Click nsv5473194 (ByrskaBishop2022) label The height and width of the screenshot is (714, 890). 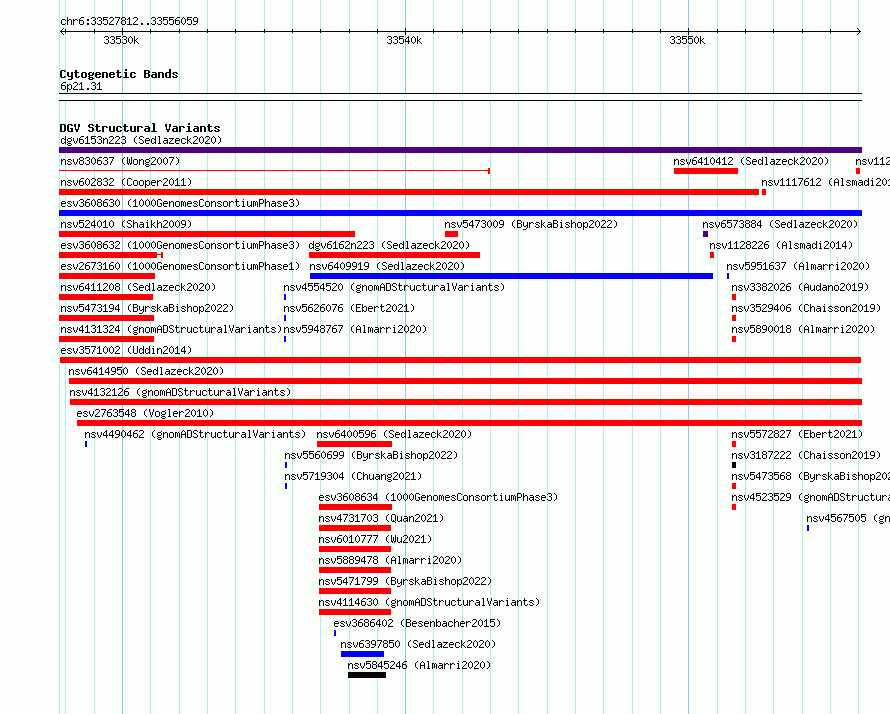147,308
